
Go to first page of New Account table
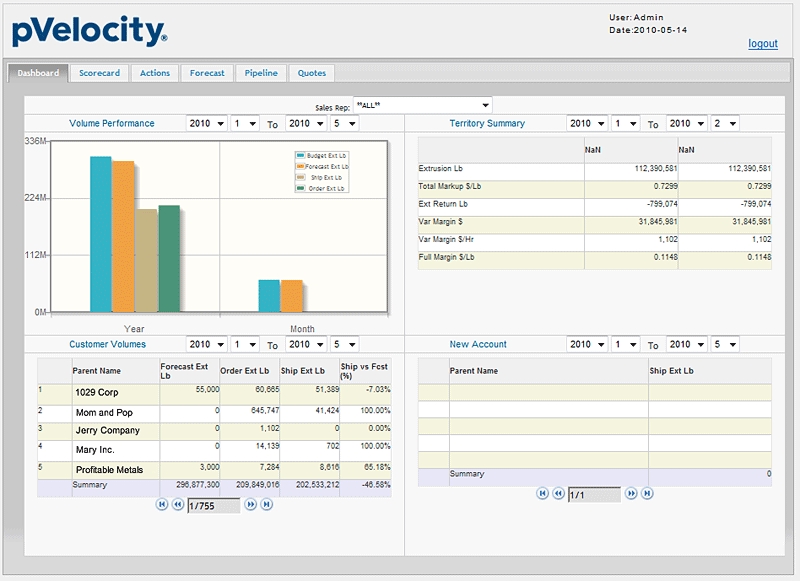[x=542, y=493]
